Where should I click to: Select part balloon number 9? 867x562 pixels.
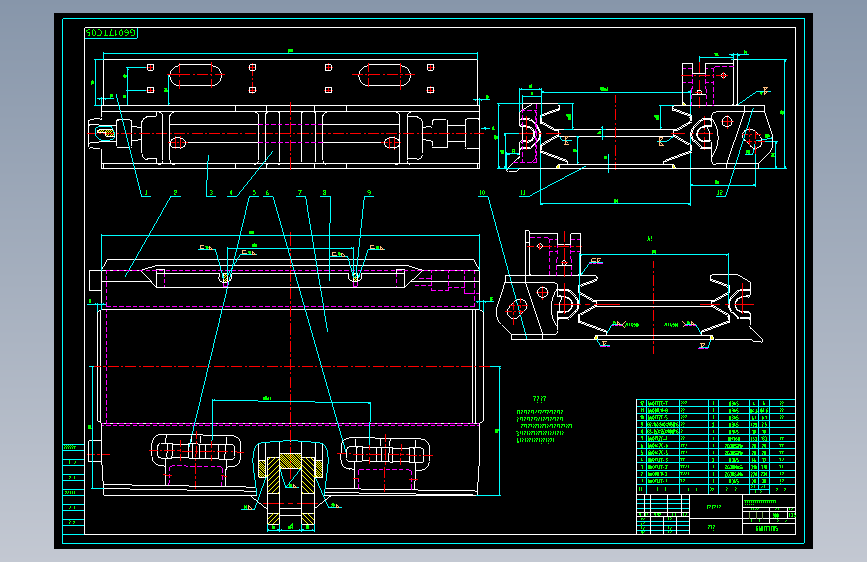[369, 193]
